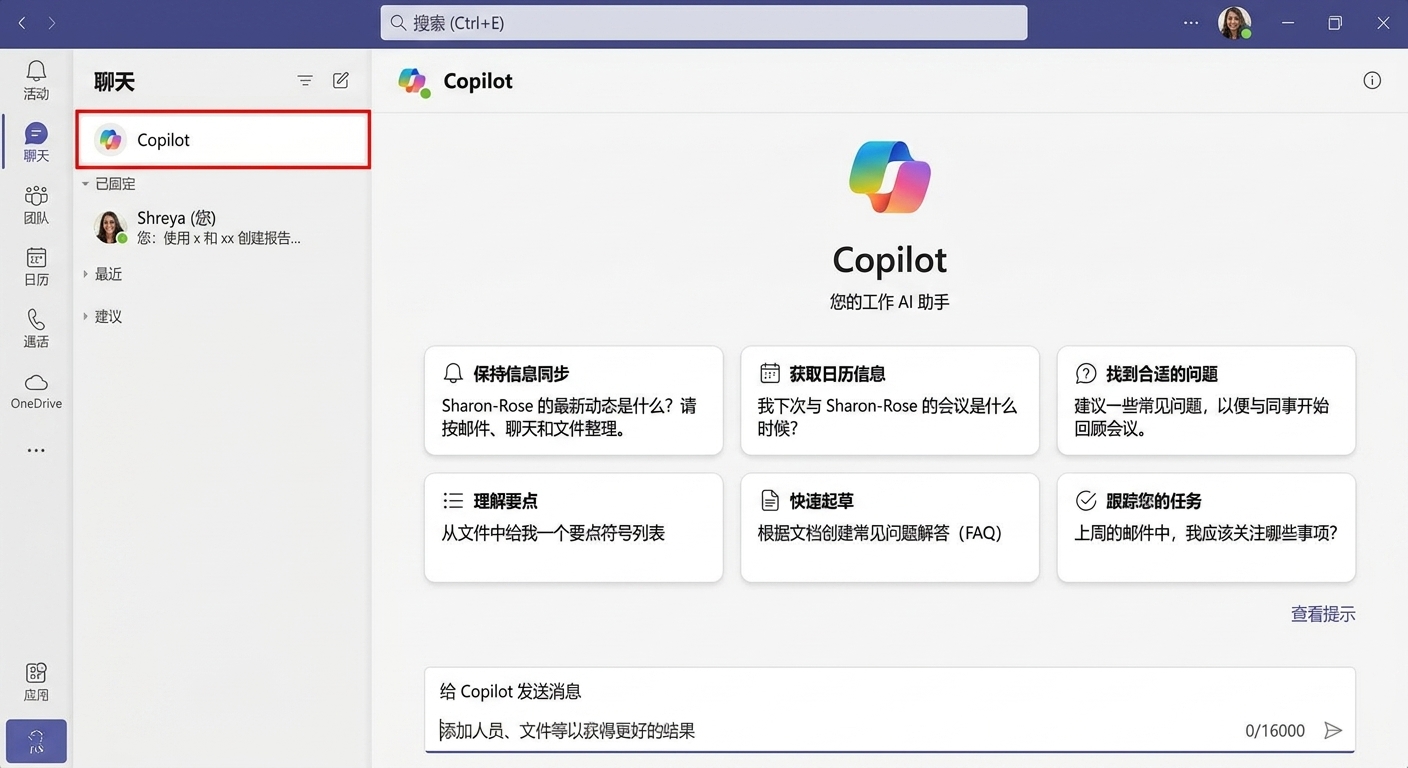Focus the search box (搜索 Ctrl+E)
This screenshot has width=1408, height=768.
704,23
